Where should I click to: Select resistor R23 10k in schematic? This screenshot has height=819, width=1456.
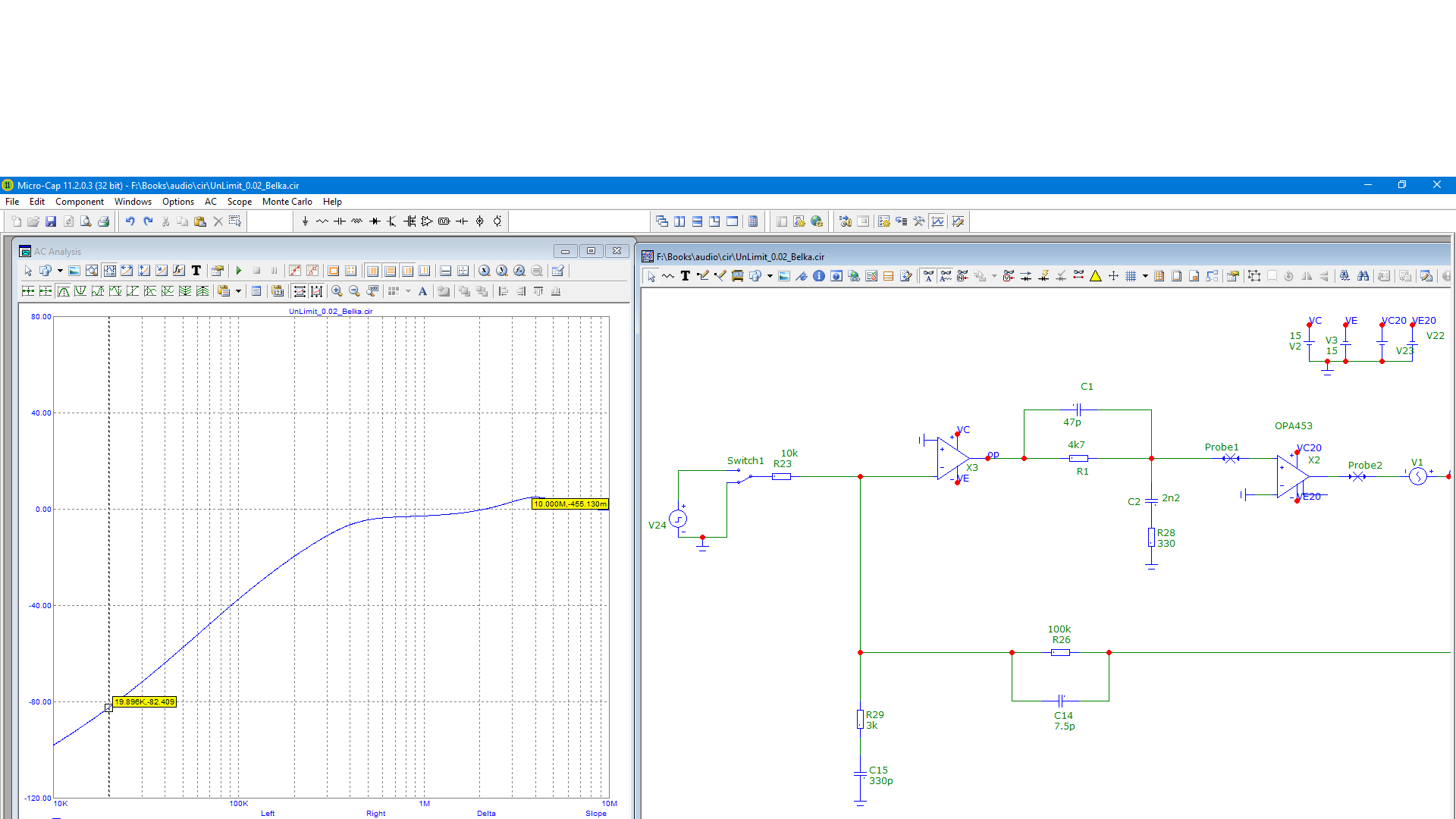click(x=782, y=476)
